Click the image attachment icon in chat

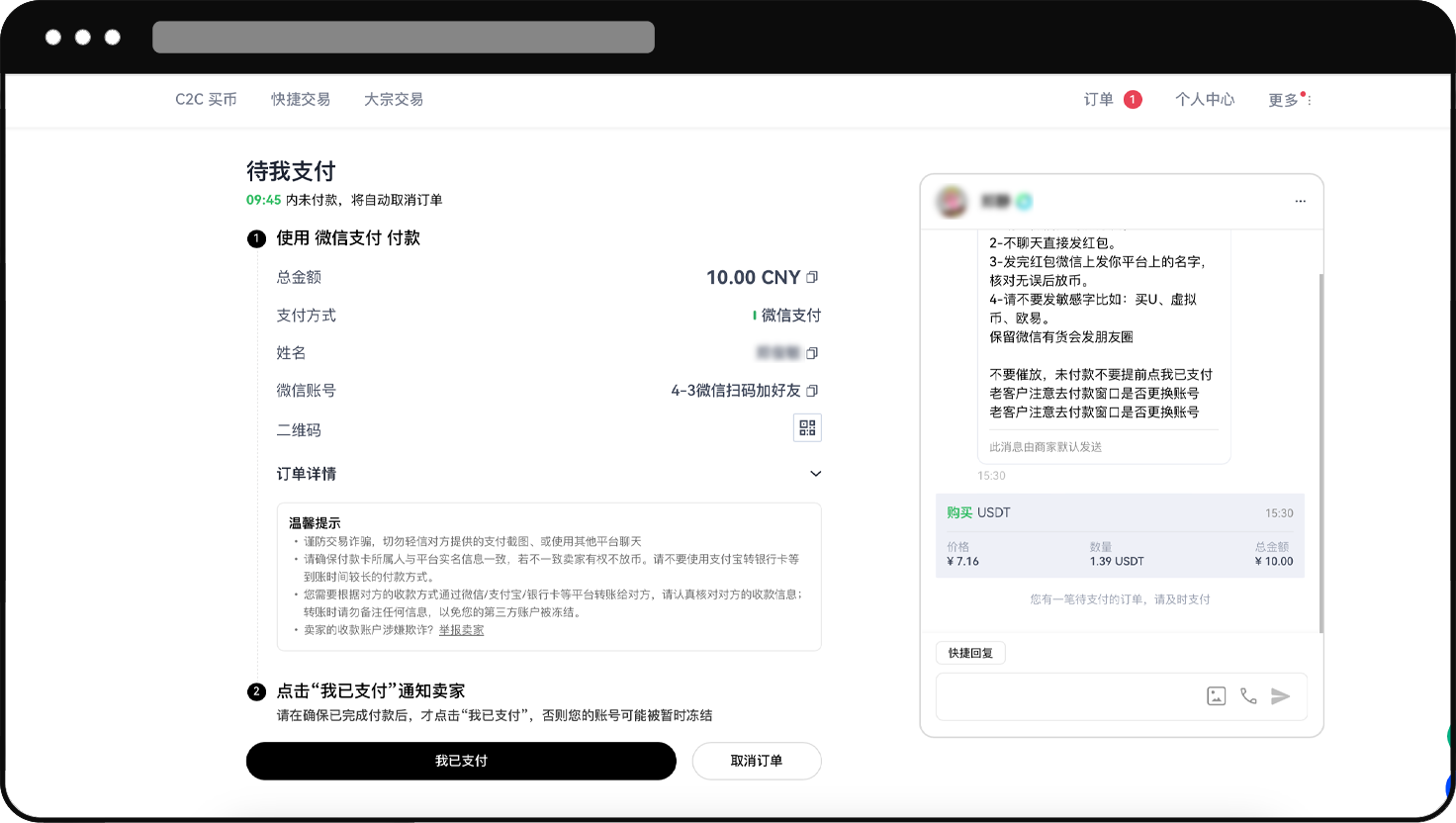pyautogui.click(x=1217, y=696)
